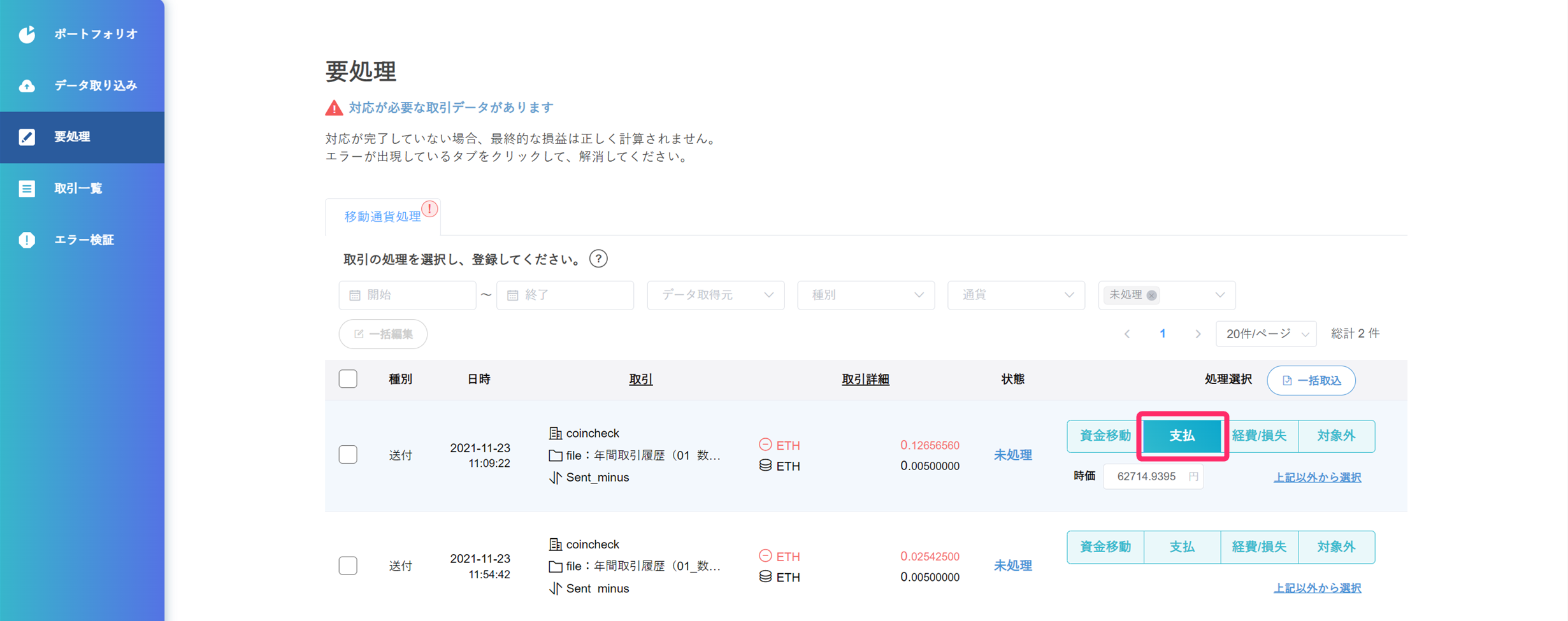1568x621 pixels.
Task: Select 要処理 in the sidebar
Action: pos(82,137)
